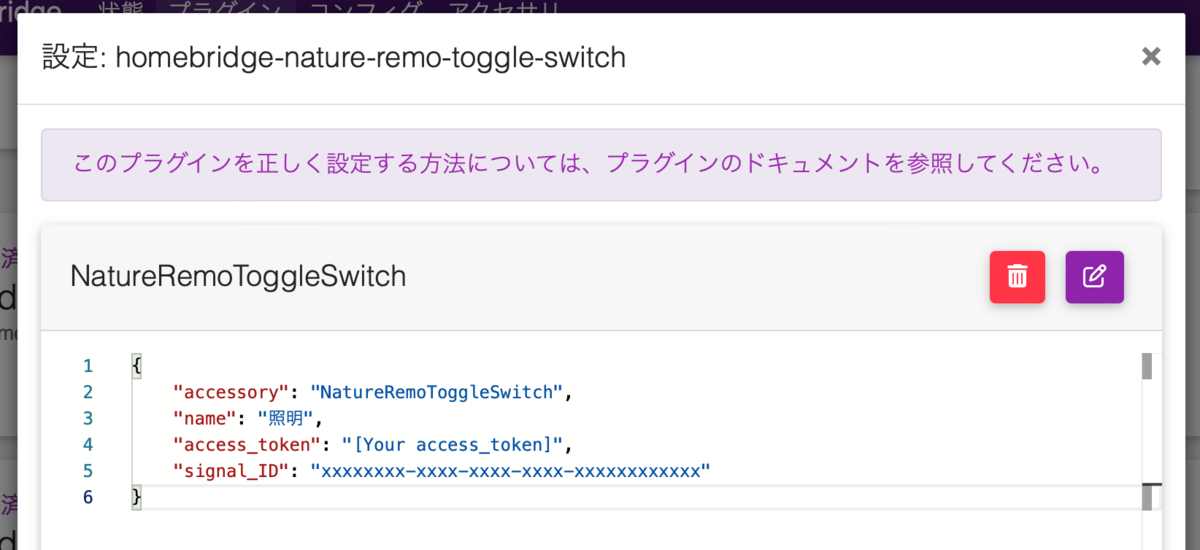Click the "signal_ID" key in editor

(x=232, y=470)
